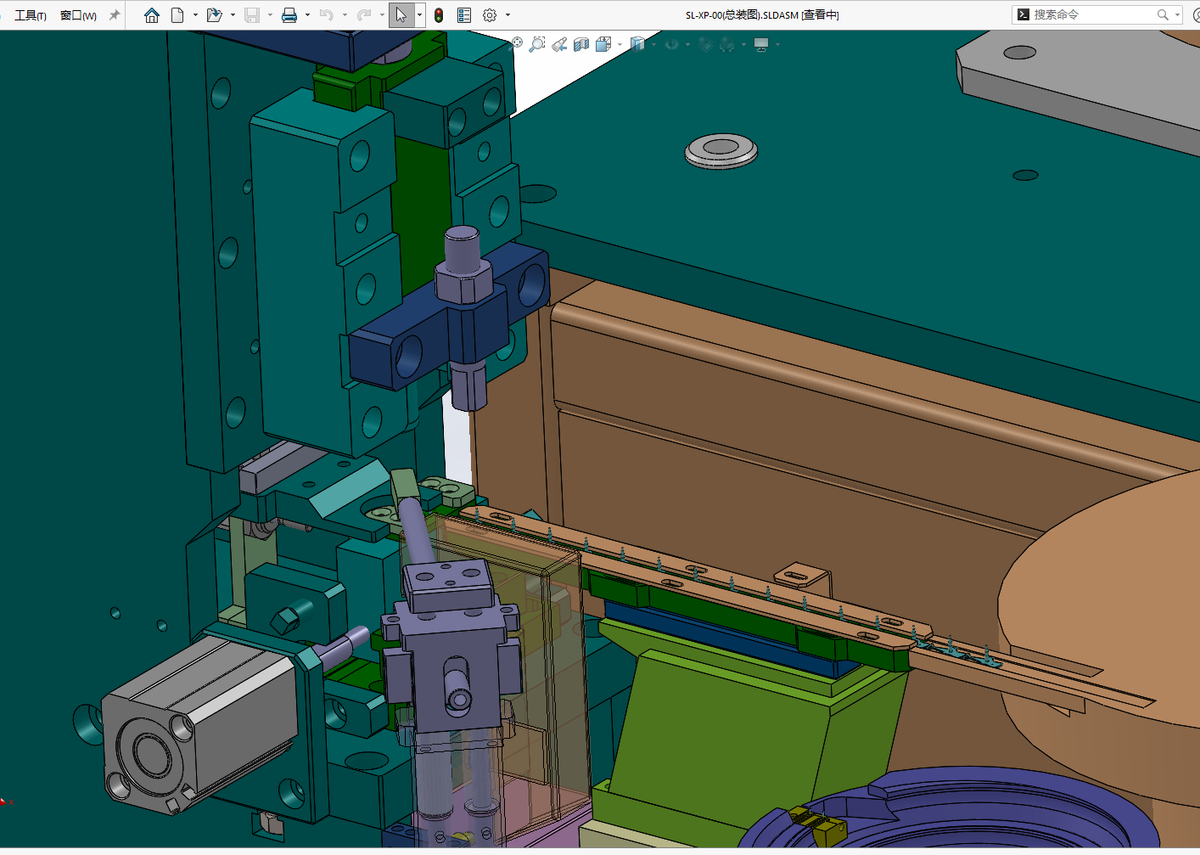Viewport: 1200px width, 855px height.
Task: Select the Zoom to Area magnifier
Action: 538,43
